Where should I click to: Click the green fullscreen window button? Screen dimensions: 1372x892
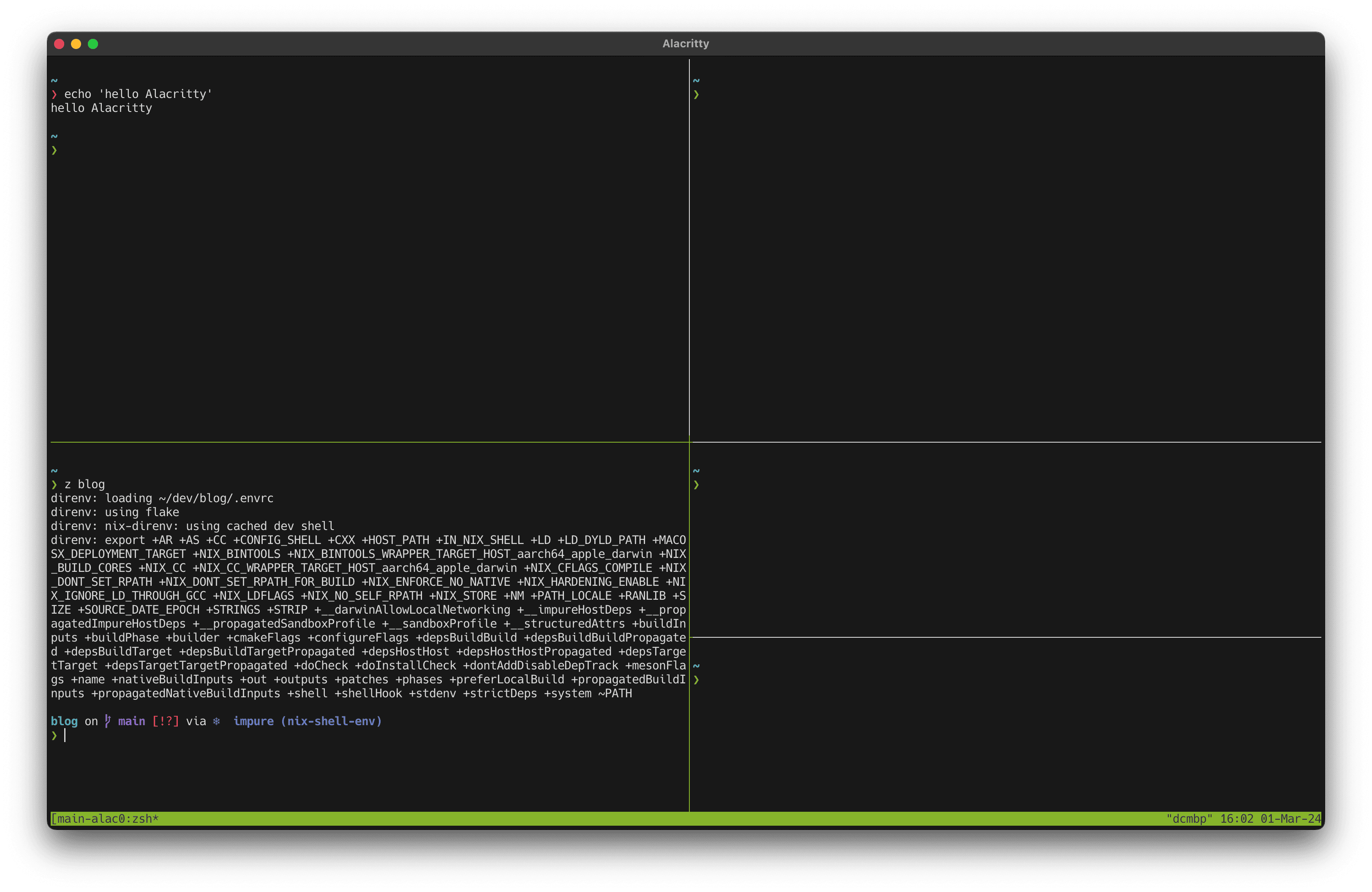[93, 44]
